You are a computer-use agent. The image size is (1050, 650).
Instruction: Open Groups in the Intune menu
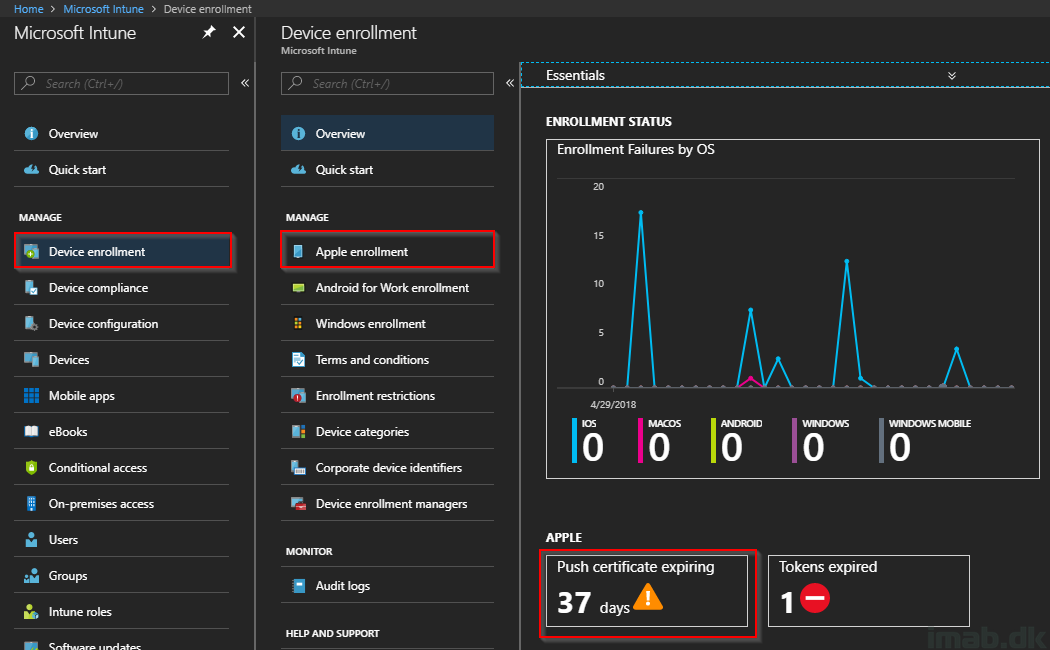[121, 576]
